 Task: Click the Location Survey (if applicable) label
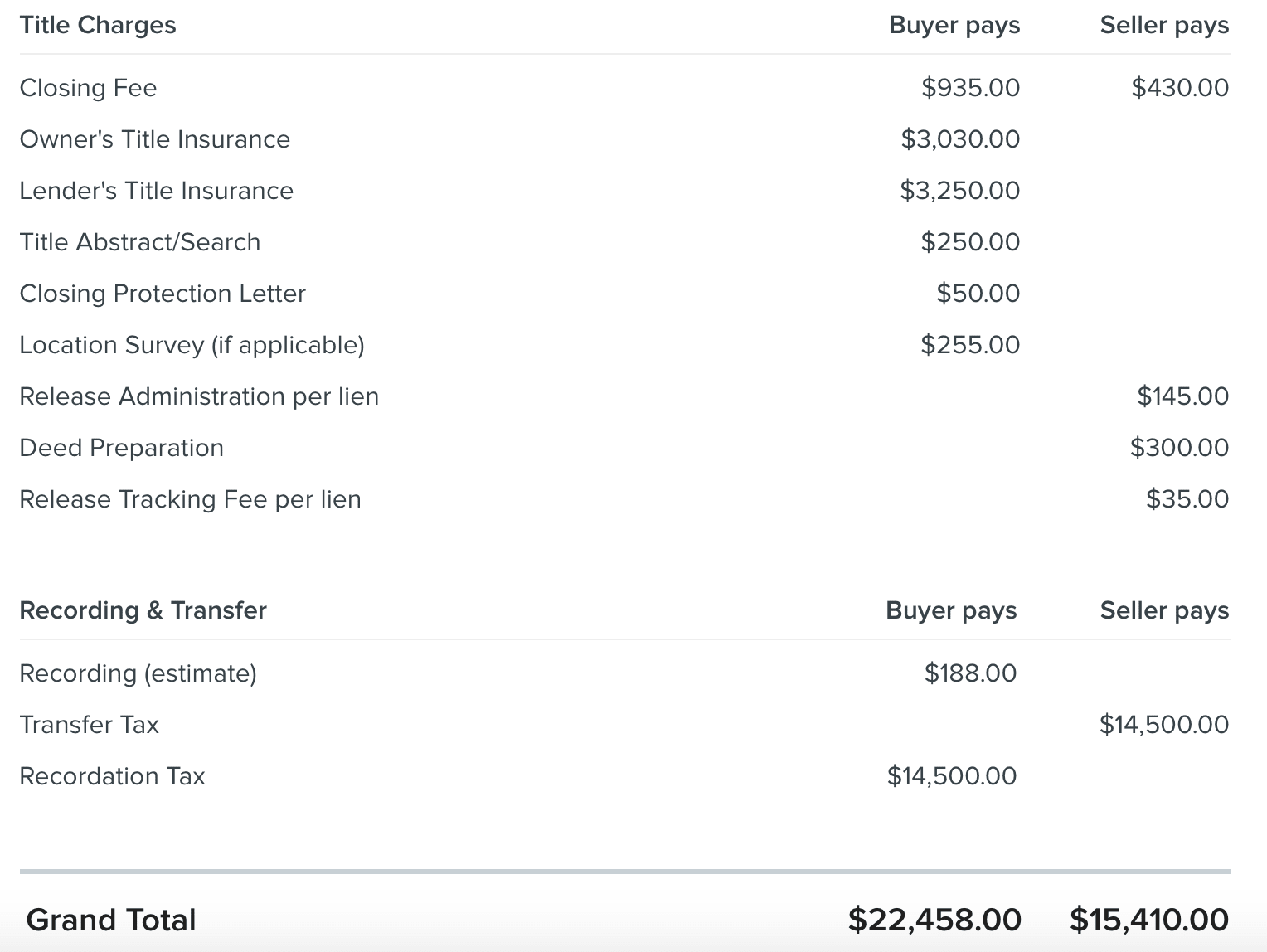pos(192,345)
